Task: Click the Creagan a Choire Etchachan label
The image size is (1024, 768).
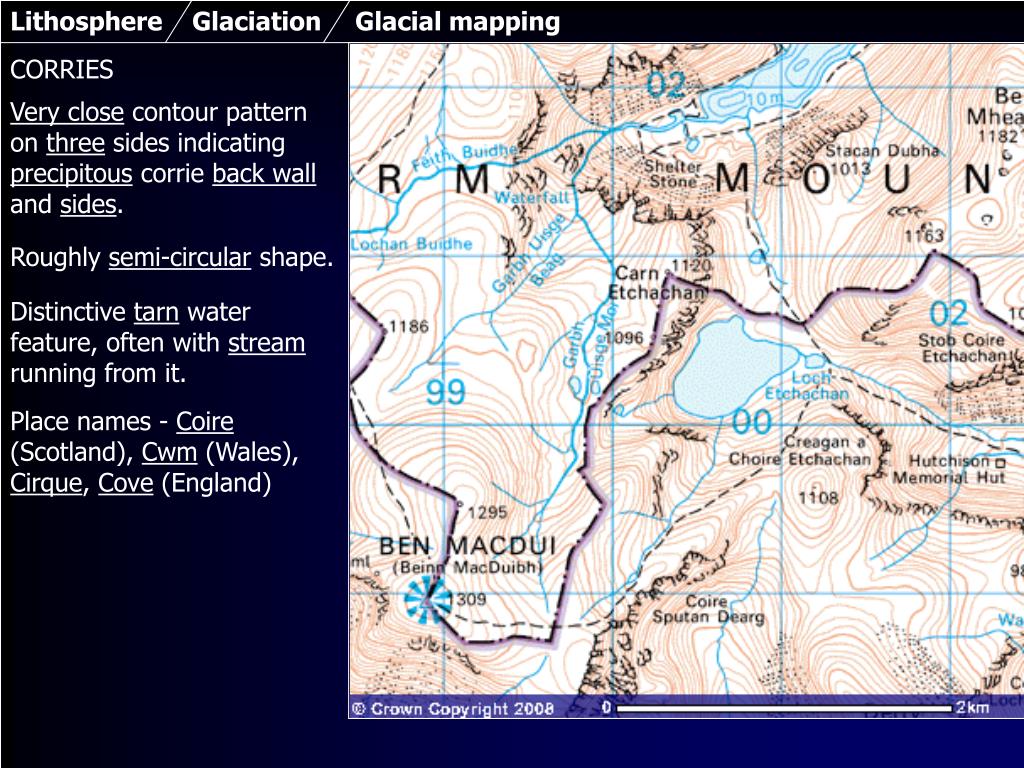Action: click(801, 451)
